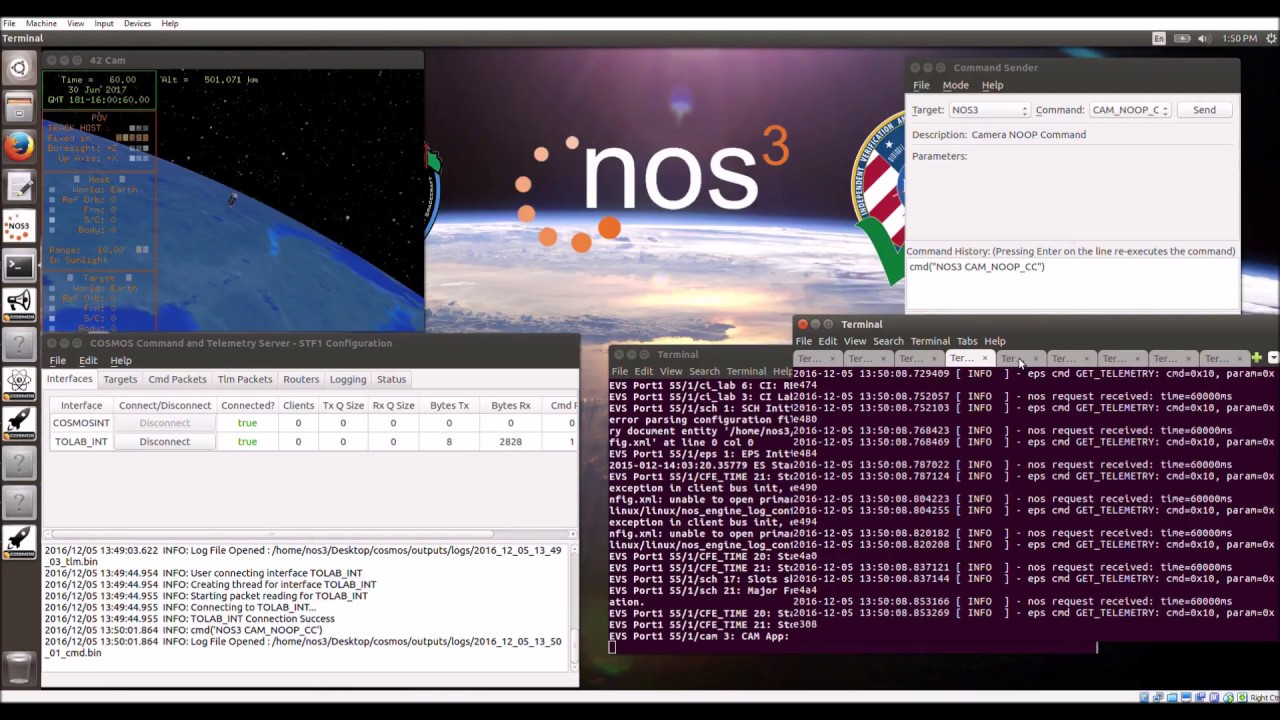Open Command Sender Mode menu
Viewport: 1280px width, 720px height.
pos(955,85)
